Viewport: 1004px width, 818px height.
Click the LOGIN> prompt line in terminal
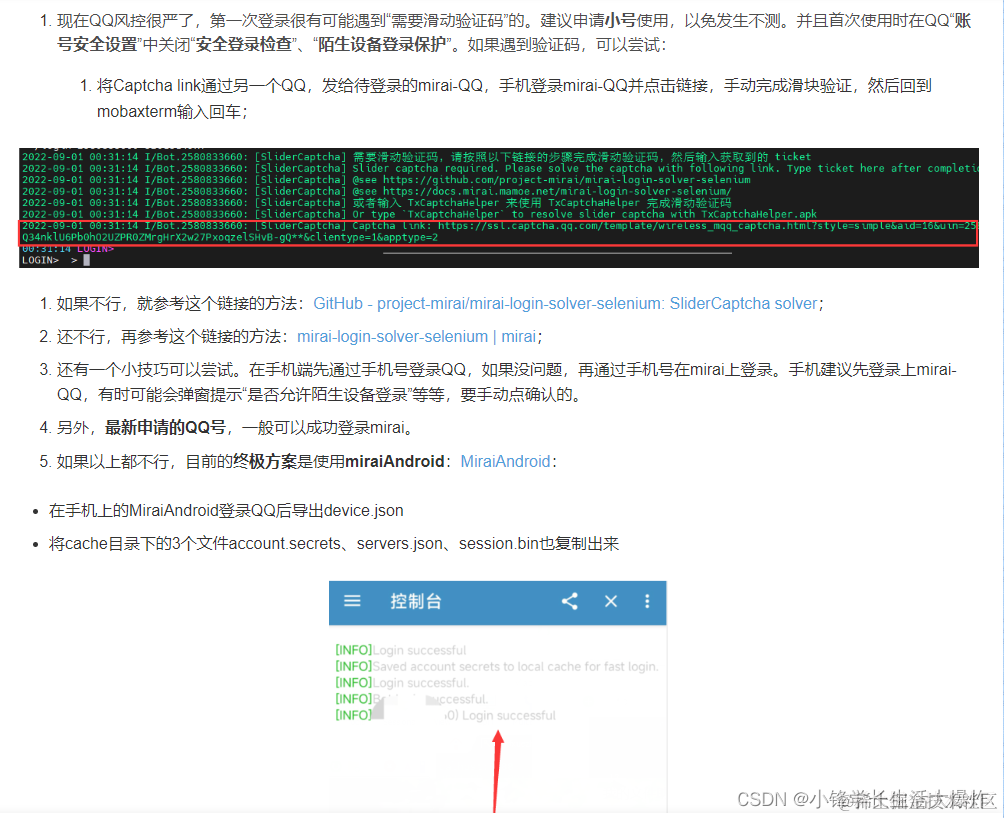(x=56, y=261)
